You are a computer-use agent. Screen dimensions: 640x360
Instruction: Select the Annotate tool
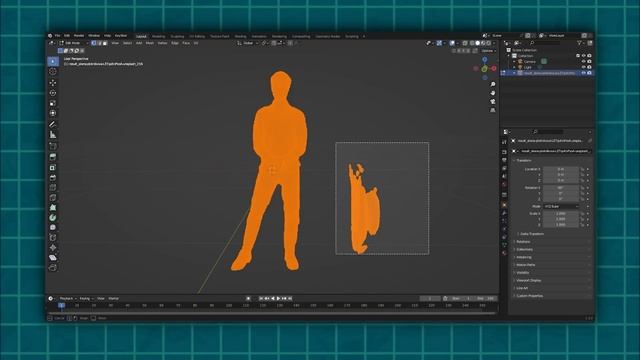click(x=53, y=124)
